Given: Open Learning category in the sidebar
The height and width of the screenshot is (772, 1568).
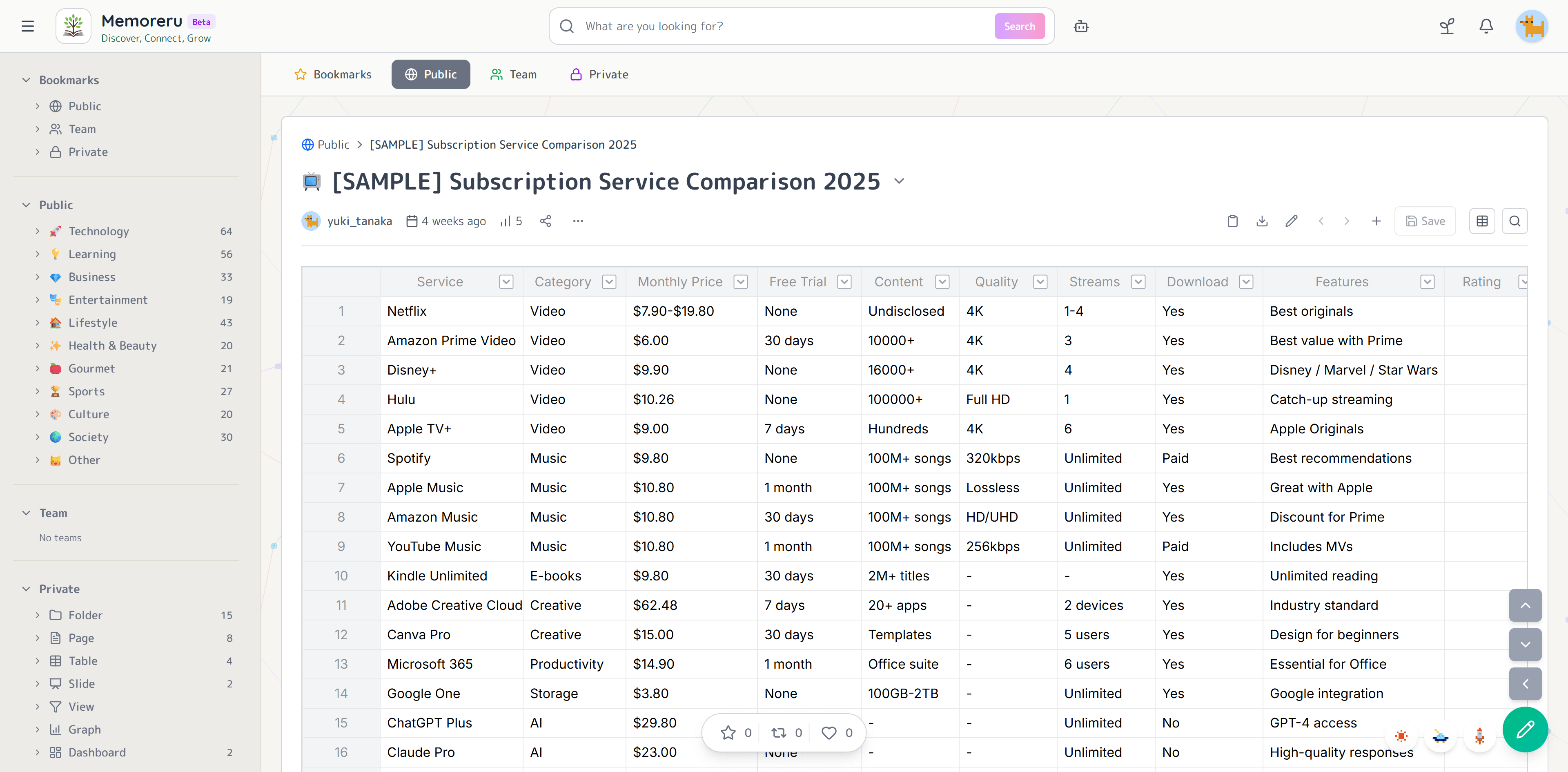Looking at the screenshot, I should (x=92, y=254).
